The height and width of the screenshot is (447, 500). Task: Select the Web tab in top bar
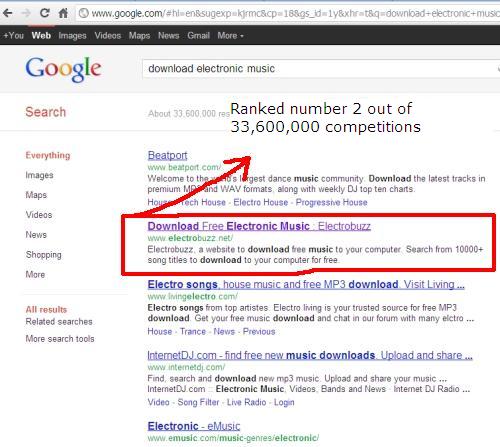[41, 35]
